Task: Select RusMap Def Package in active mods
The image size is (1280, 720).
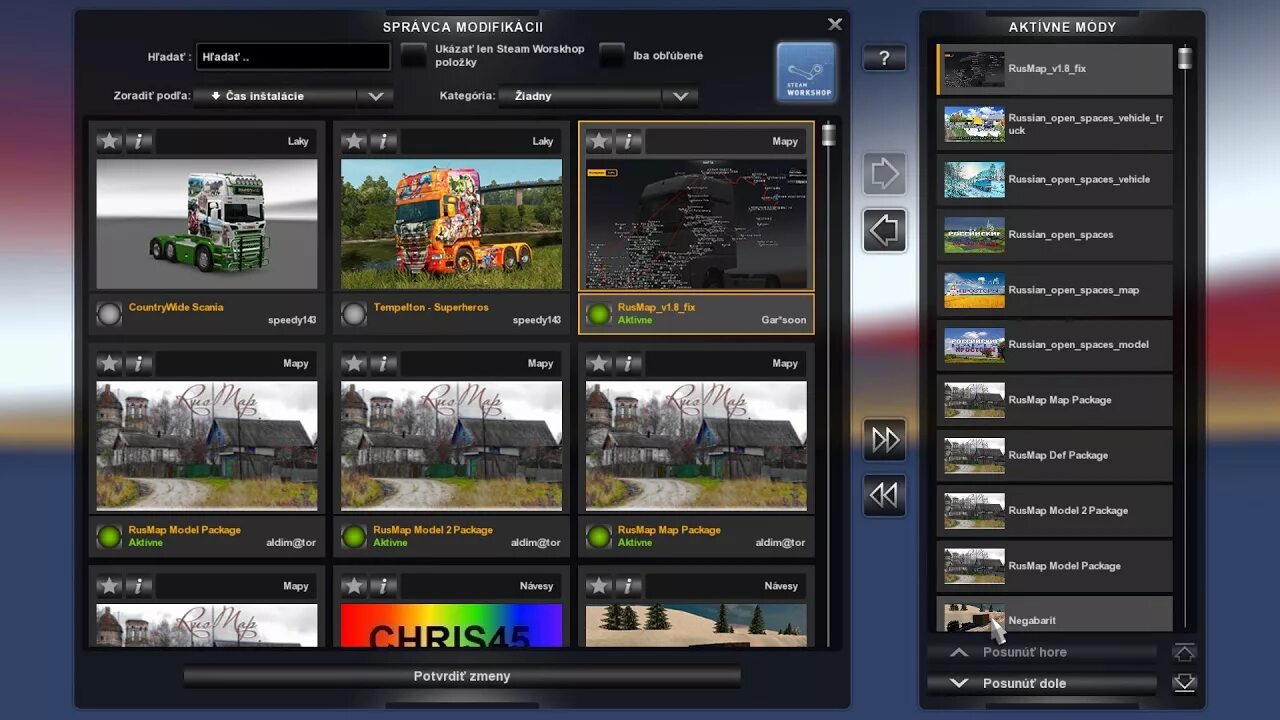Action: tap(1055, 455)
